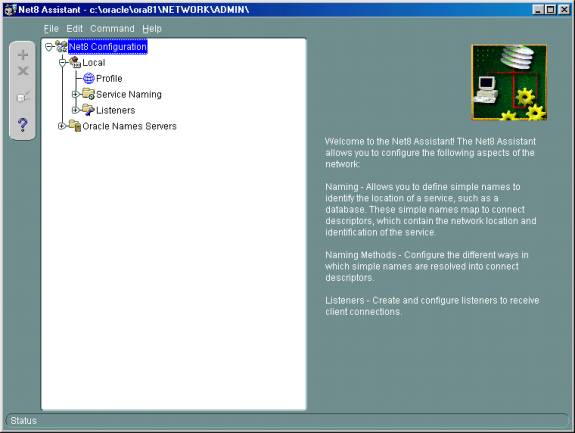Open the Command menu

tap(112, 29)
